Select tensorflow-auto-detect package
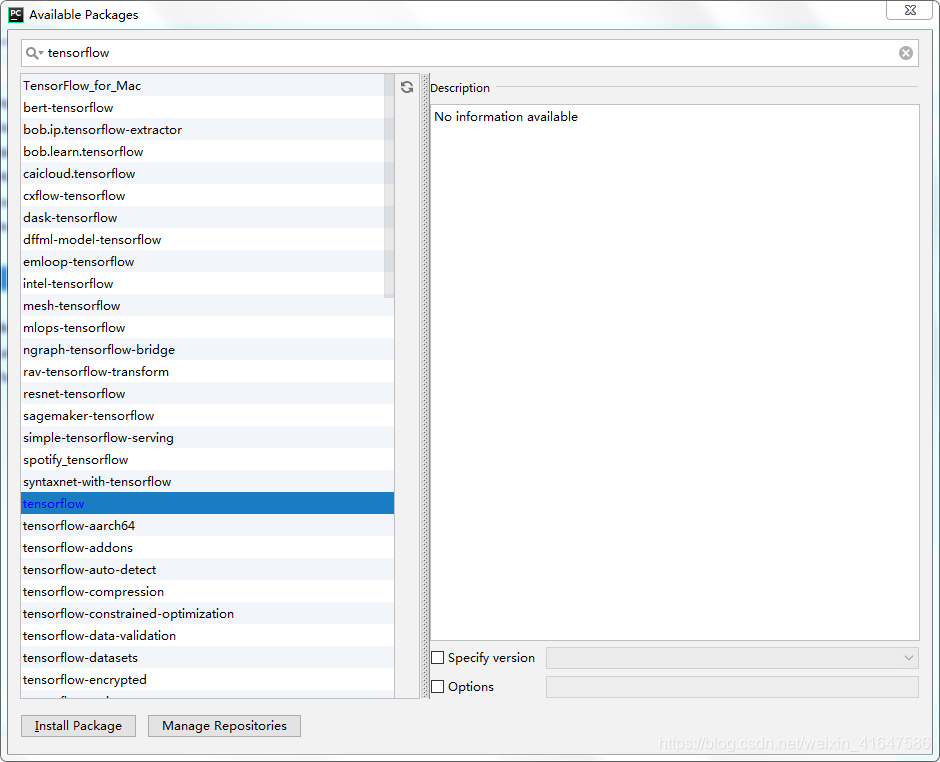Screen dimensions: 940x762 pos(207,569)
